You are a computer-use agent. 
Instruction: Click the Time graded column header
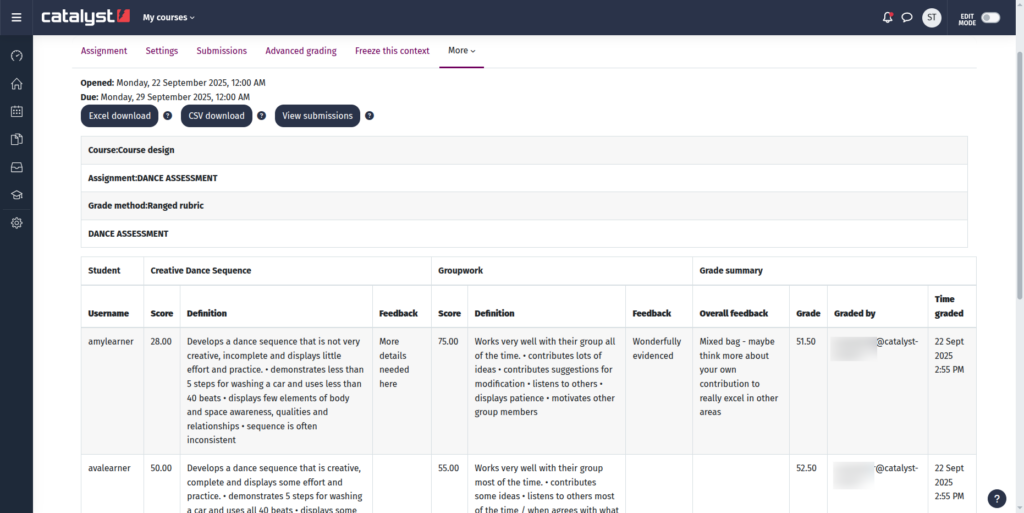pyautogui.click(x=952, y=306)
